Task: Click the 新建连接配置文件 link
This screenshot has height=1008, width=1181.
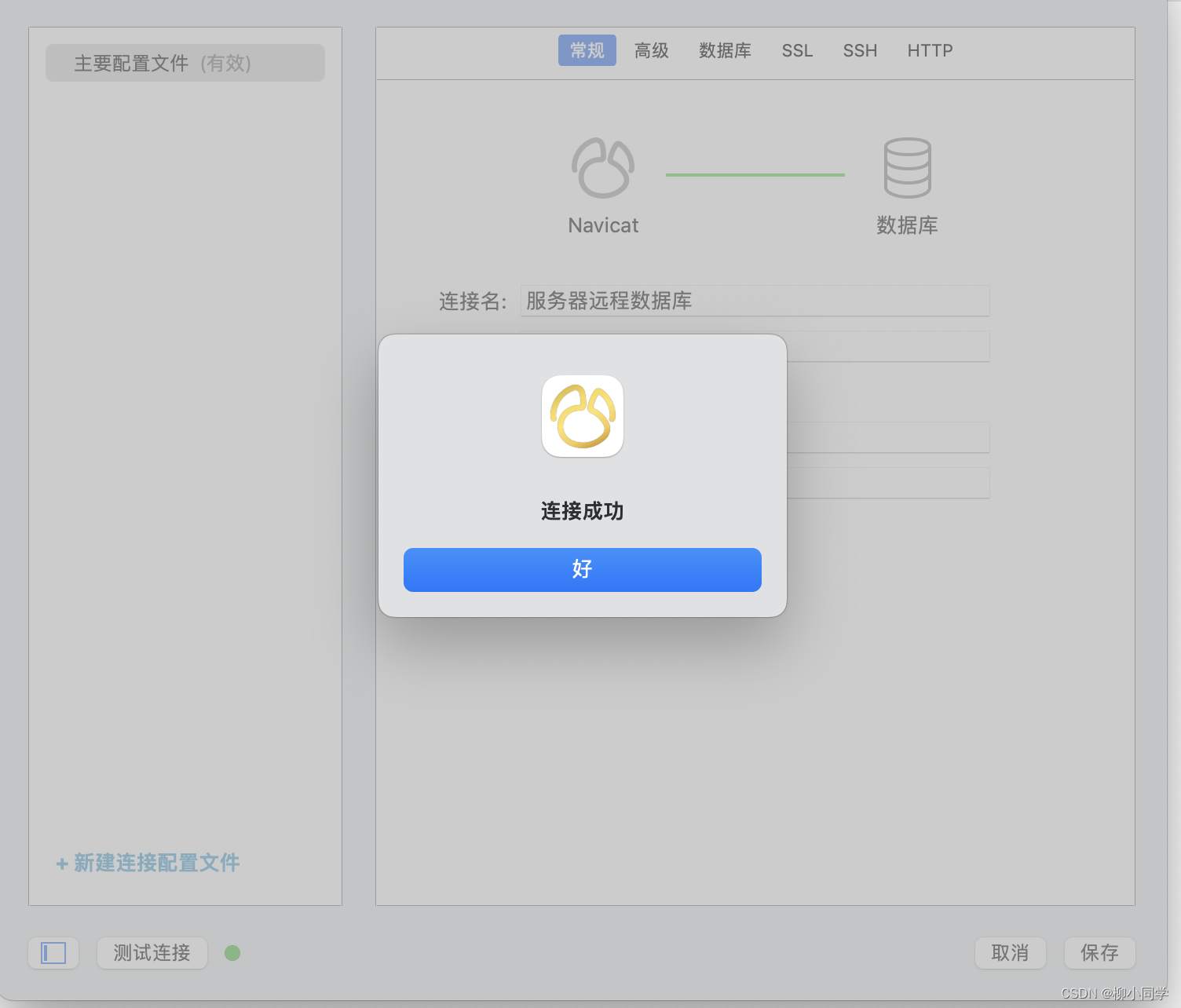Action: 148,863
